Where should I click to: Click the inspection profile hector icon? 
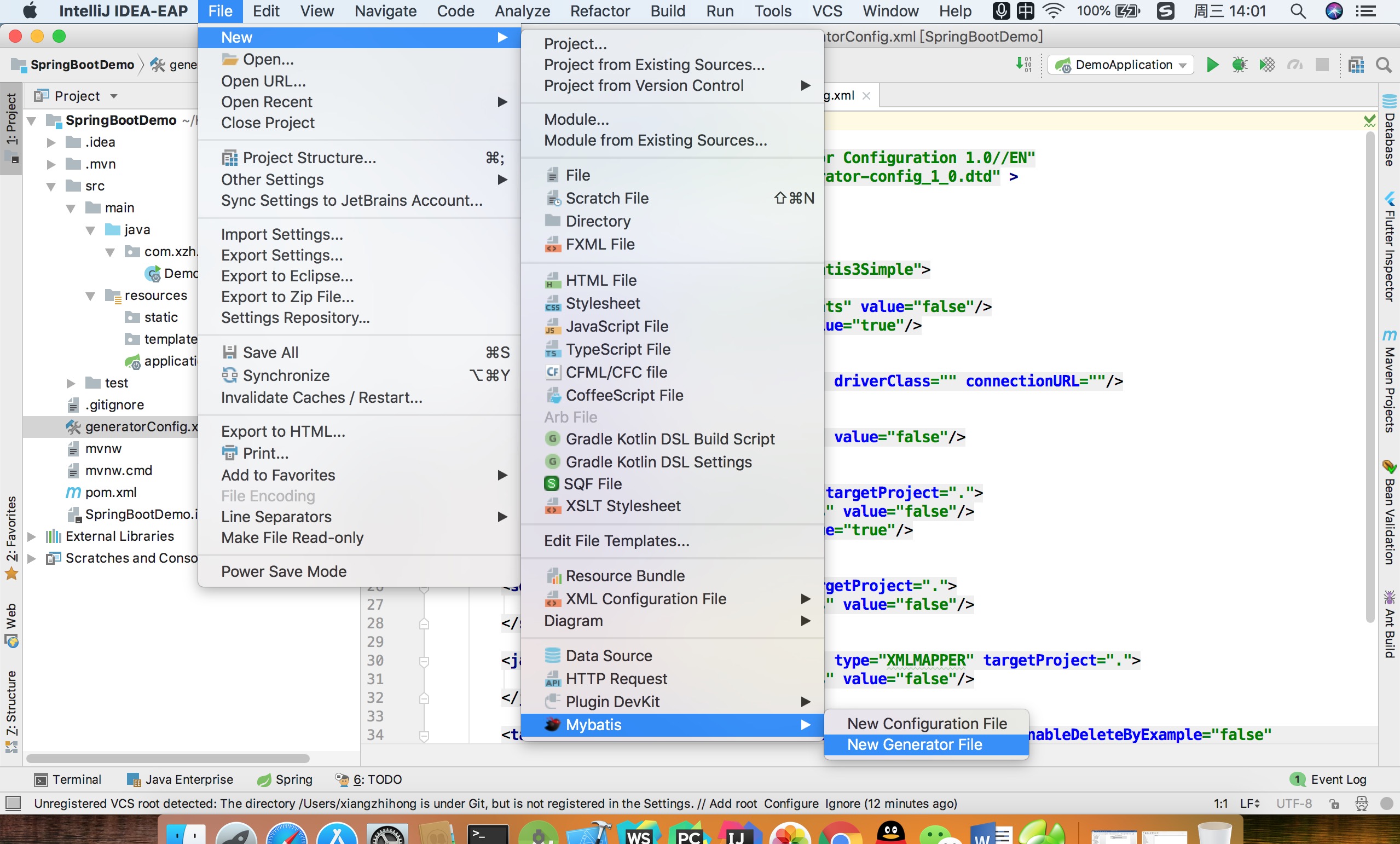tap(1361, 803)
